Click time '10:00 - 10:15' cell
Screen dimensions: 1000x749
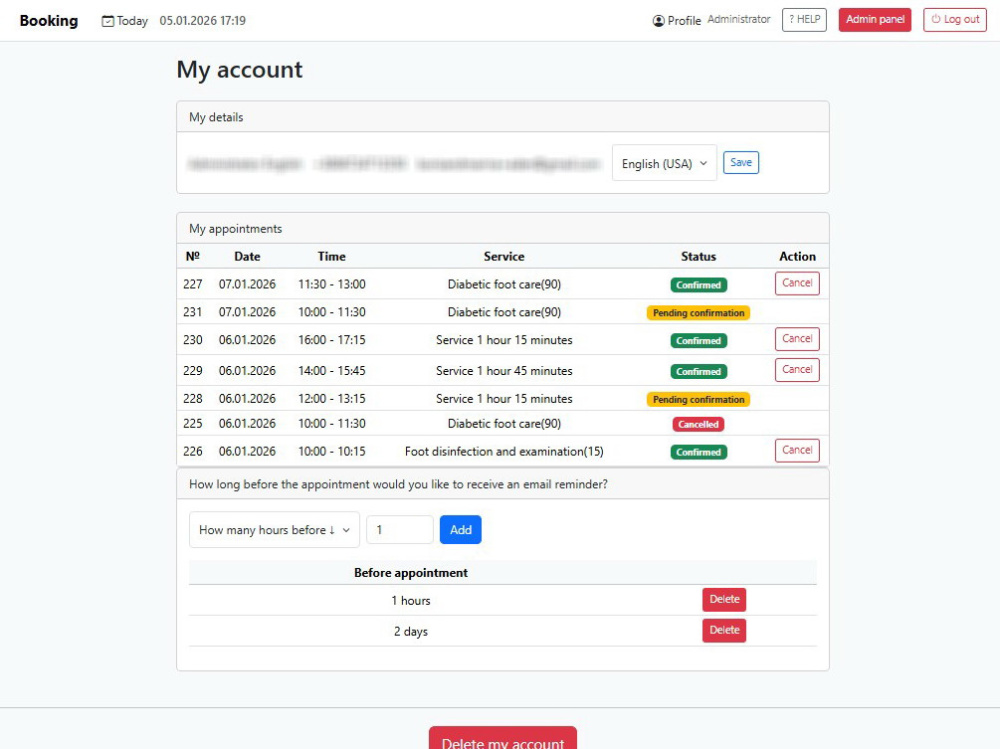coord(332,452)
